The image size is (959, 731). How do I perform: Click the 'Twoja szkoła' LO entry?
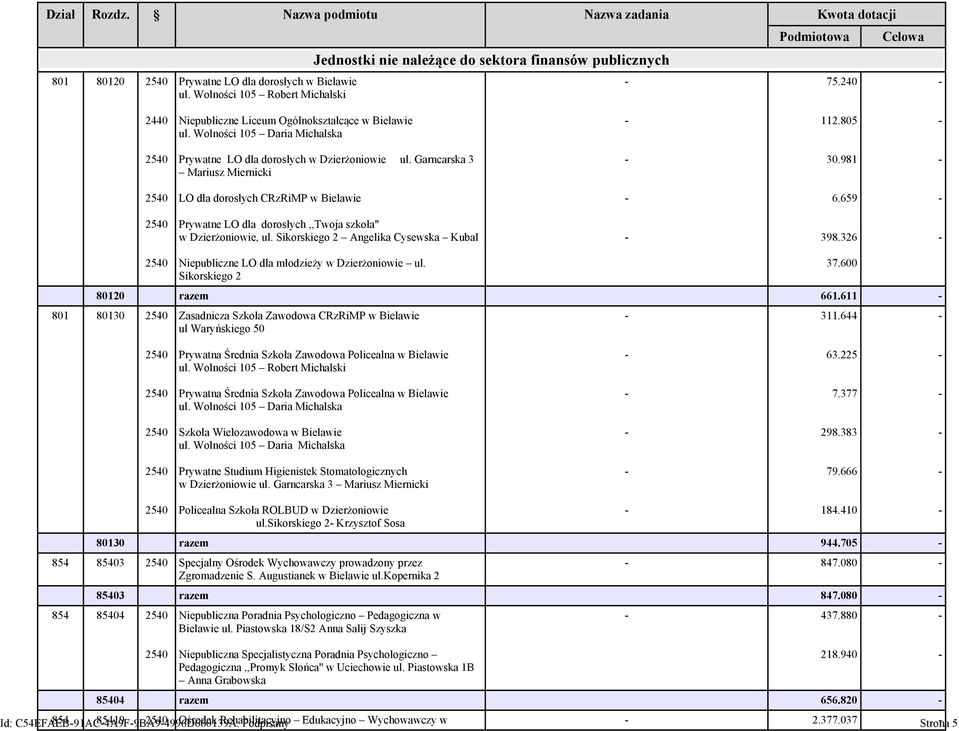(328, 231)
